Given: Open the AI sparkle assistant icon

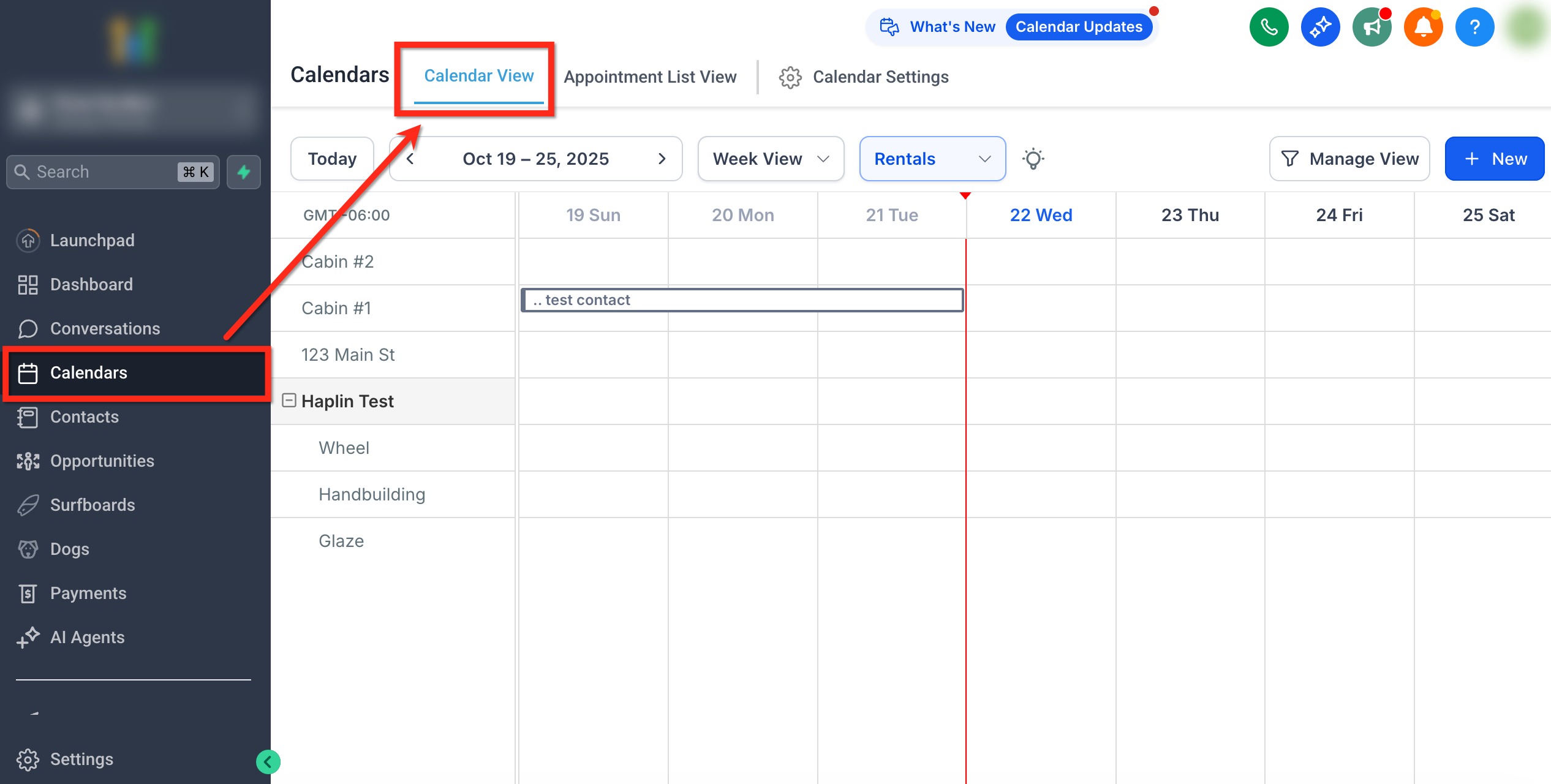Looking at the screenshot, I should coord(1320,27).
